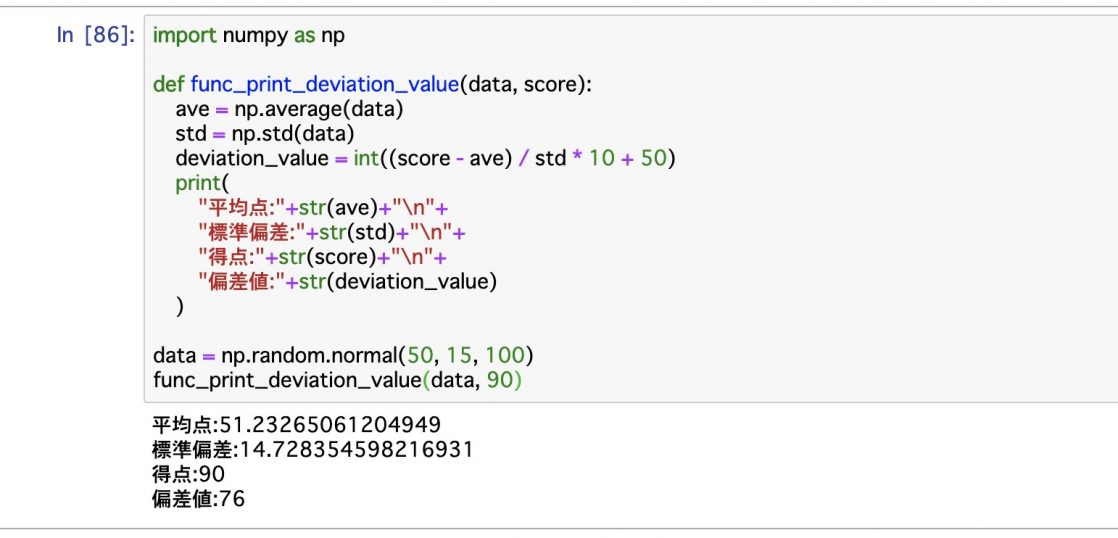The height and width of the screenshot is (538, 1118).
Task: Click the std = np.std(data) line
Action: 265,134
